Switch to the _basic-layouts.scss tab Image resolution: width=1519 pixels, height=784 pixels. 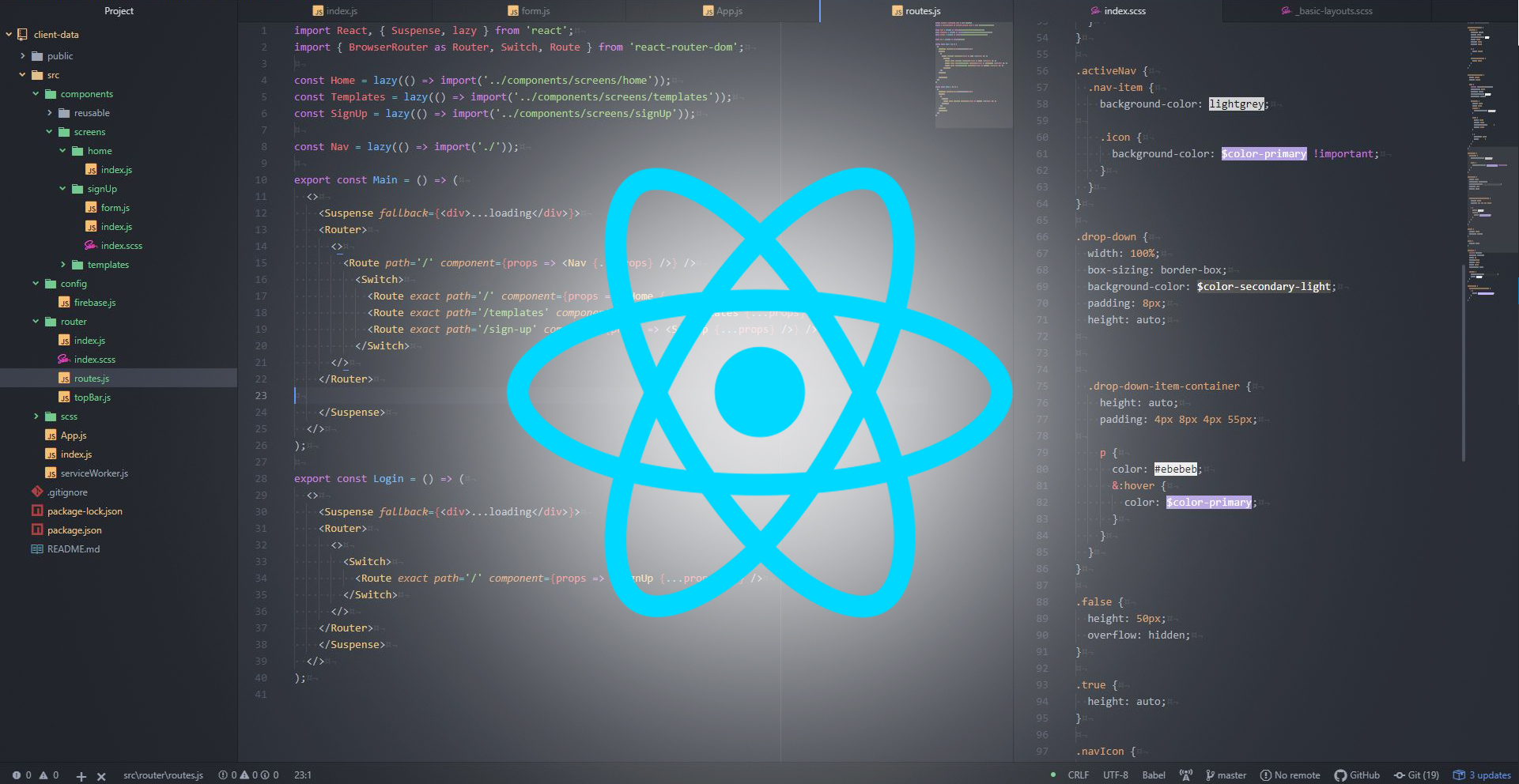[x=1327, y=11]
